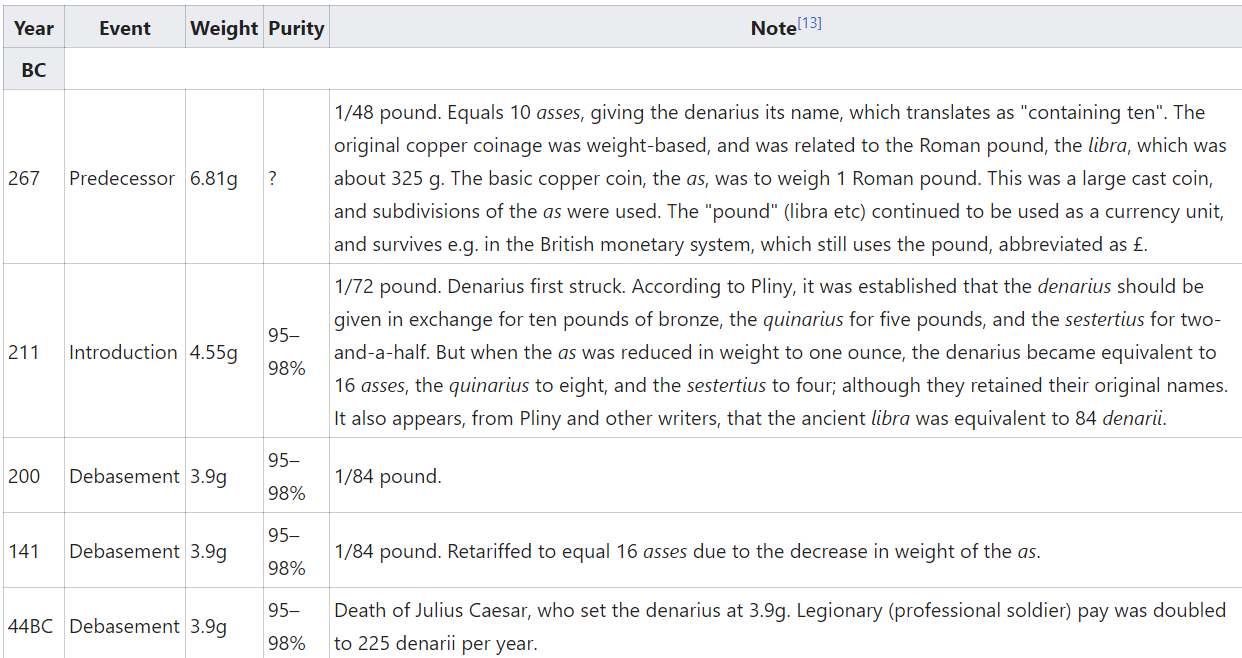Click the 44BC year cell
Image resolution: width=1242 pixels, height=658 pixels.
pos(33,626)
